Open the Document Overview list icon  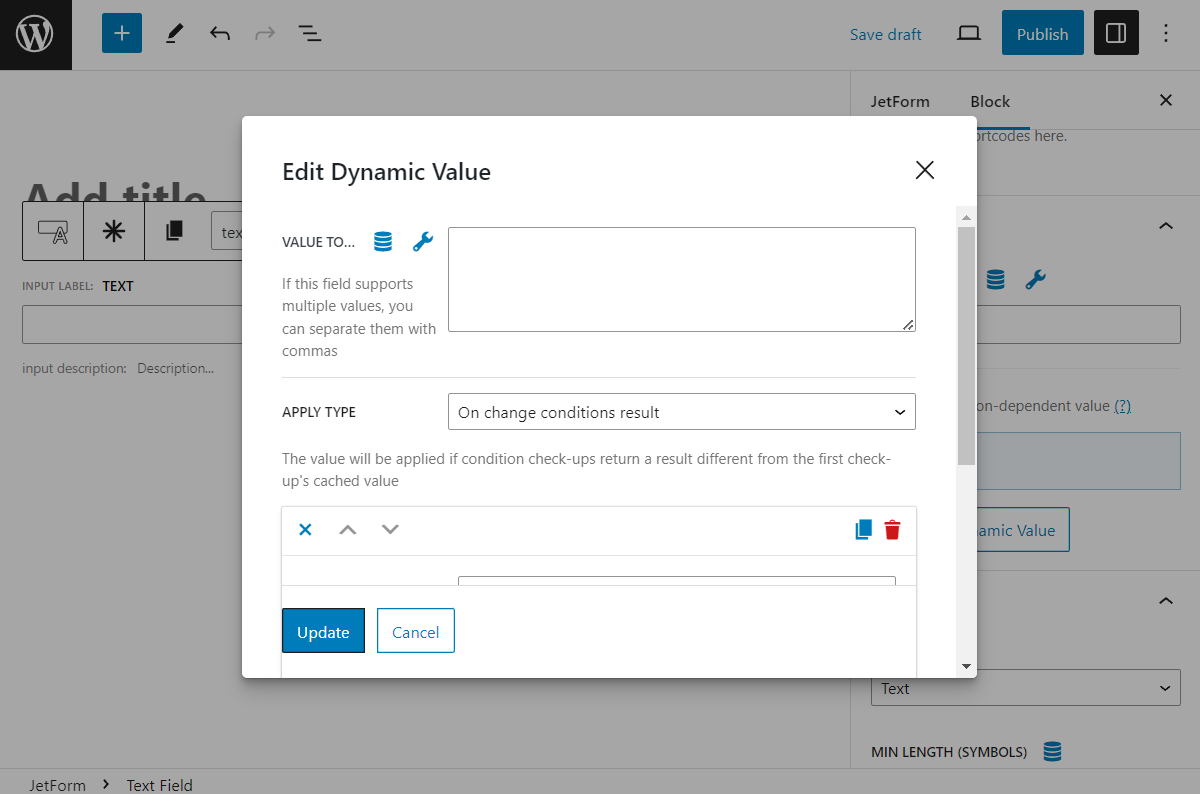point(310,33)
